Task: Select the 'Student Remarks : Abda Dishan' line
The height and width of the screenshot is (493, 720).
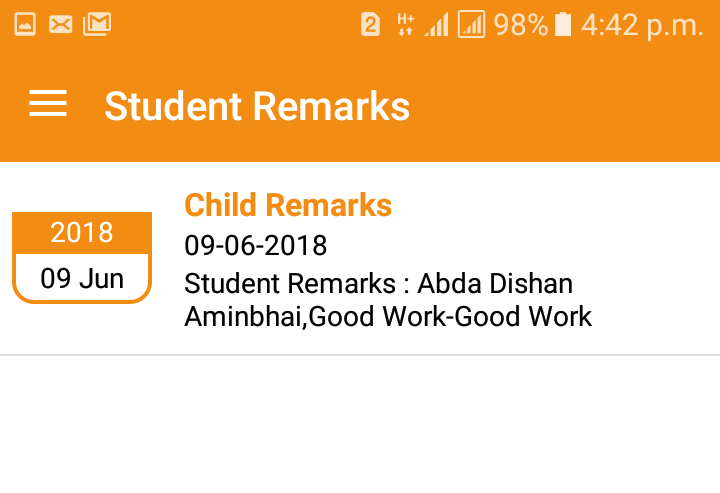Action: (378, 283)
